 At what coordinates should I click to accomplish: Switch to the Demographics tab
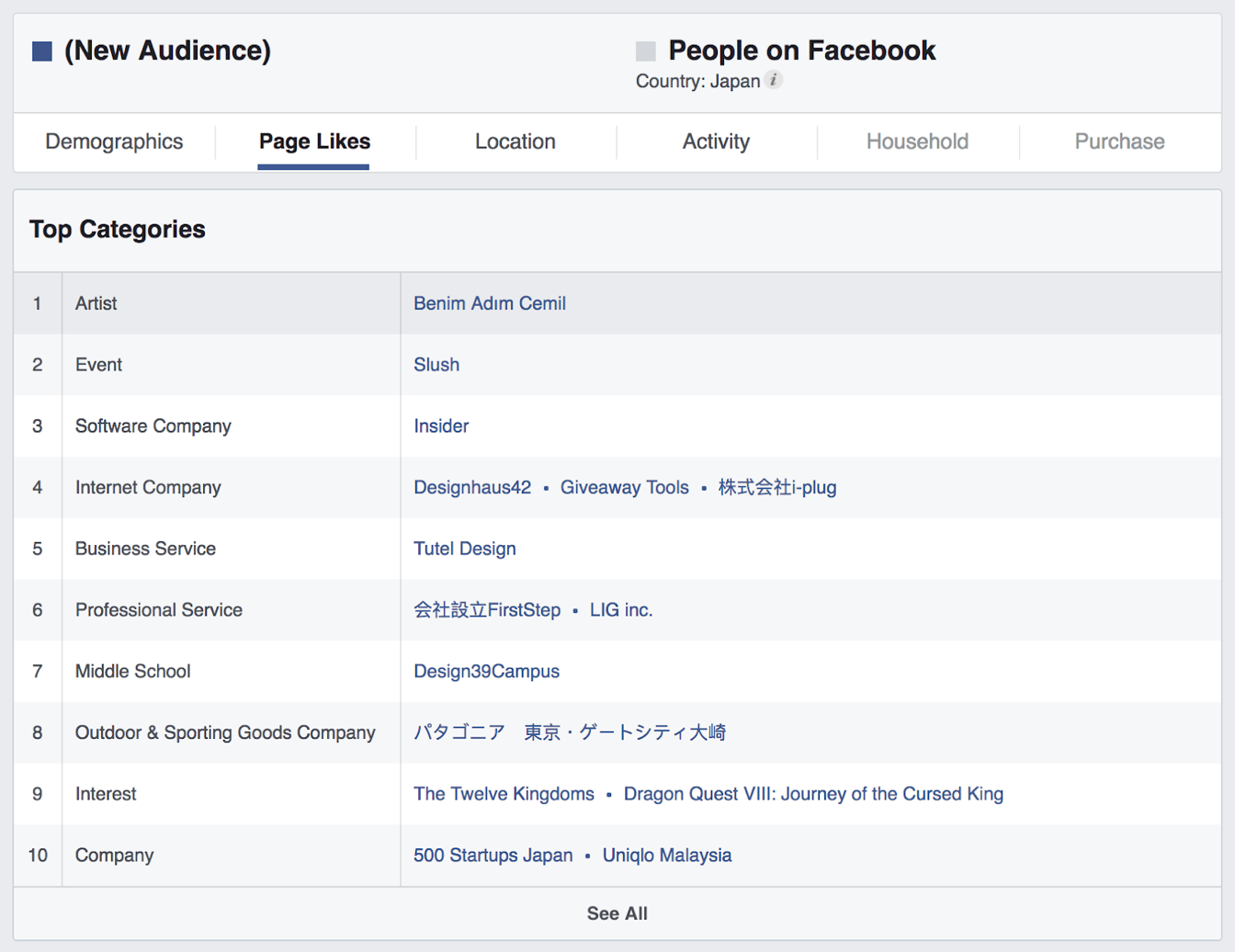point(114,142)
